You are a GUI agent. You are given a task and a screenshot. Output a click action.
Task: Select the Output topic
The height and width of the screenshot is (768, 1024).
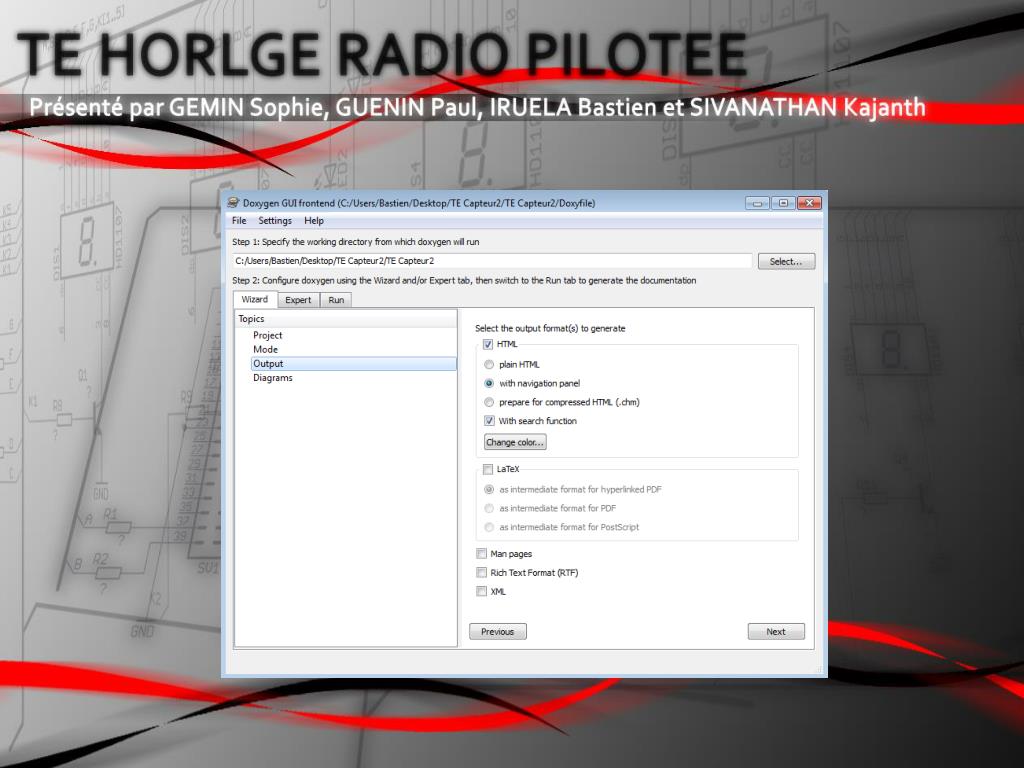(x=353, y=364)
